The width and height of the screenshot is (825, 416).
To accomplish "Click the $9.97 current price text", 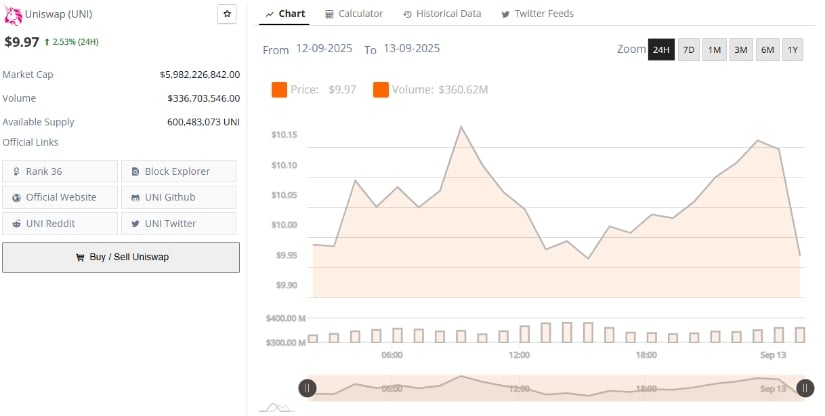I will pyautogui.click(x=22, y=42).
